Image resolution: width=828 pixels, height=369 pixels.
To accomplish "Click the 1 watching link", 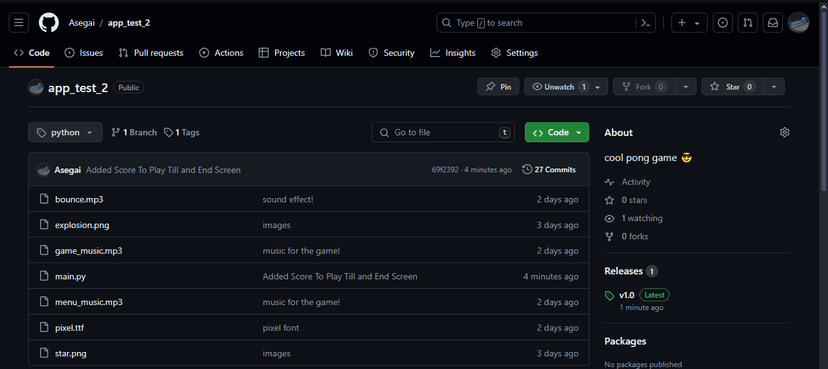I will coord(634,218).
